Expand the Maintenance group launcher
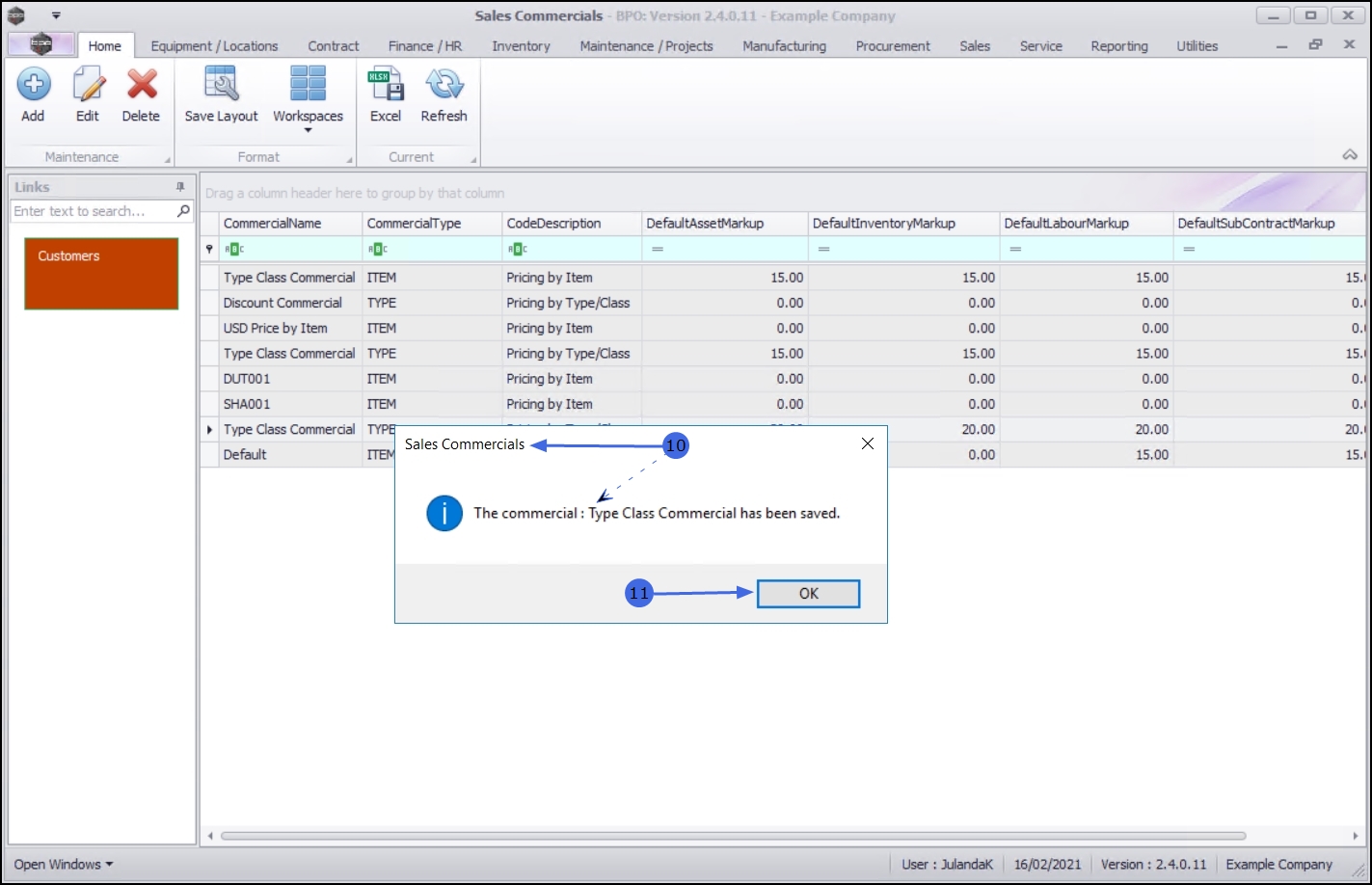The image size is (1372, 885). [168, 160]
